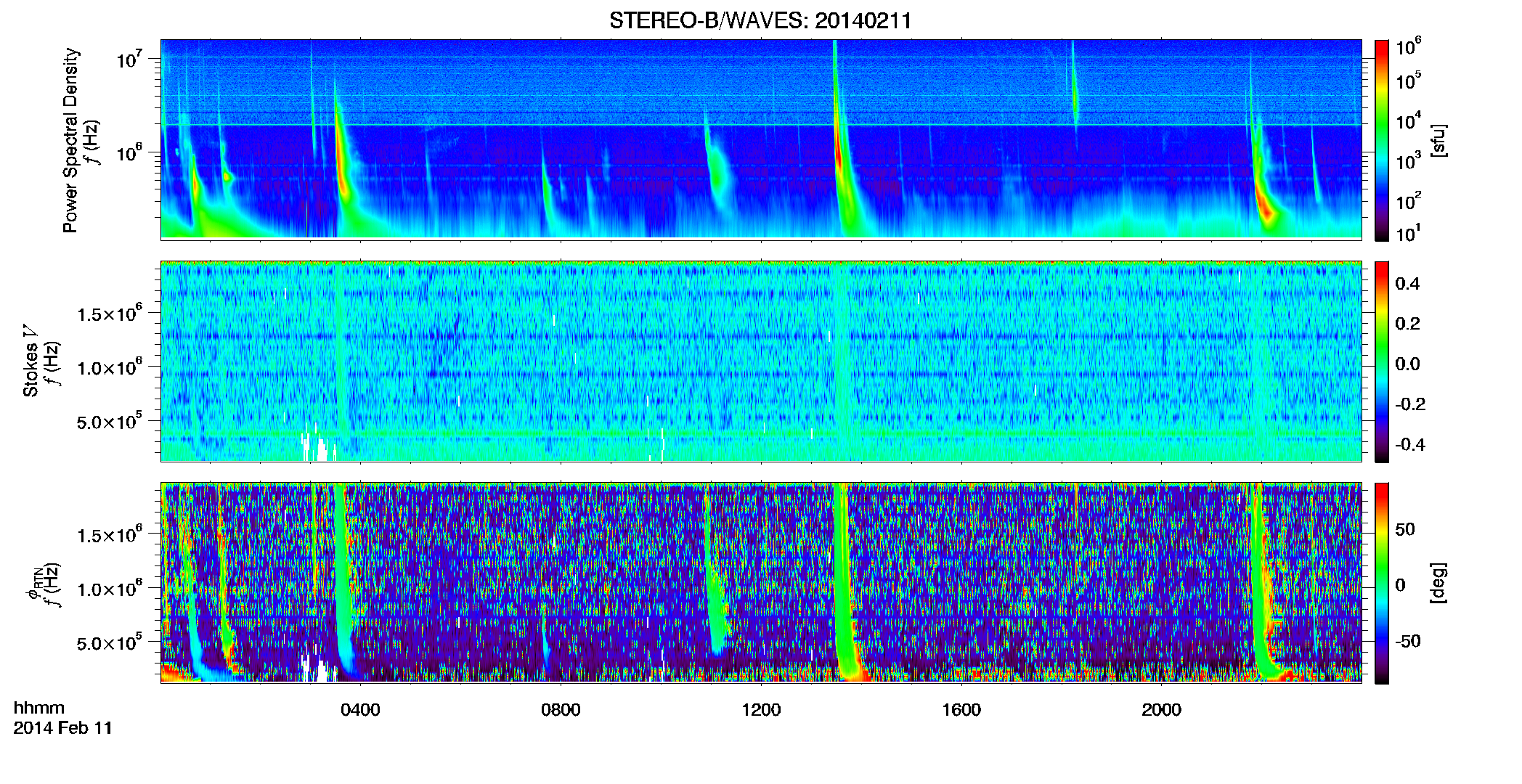Click the Stokes colorbar value 0.4
Screen dimensions: 1522x784
(x=1407, y=284)
